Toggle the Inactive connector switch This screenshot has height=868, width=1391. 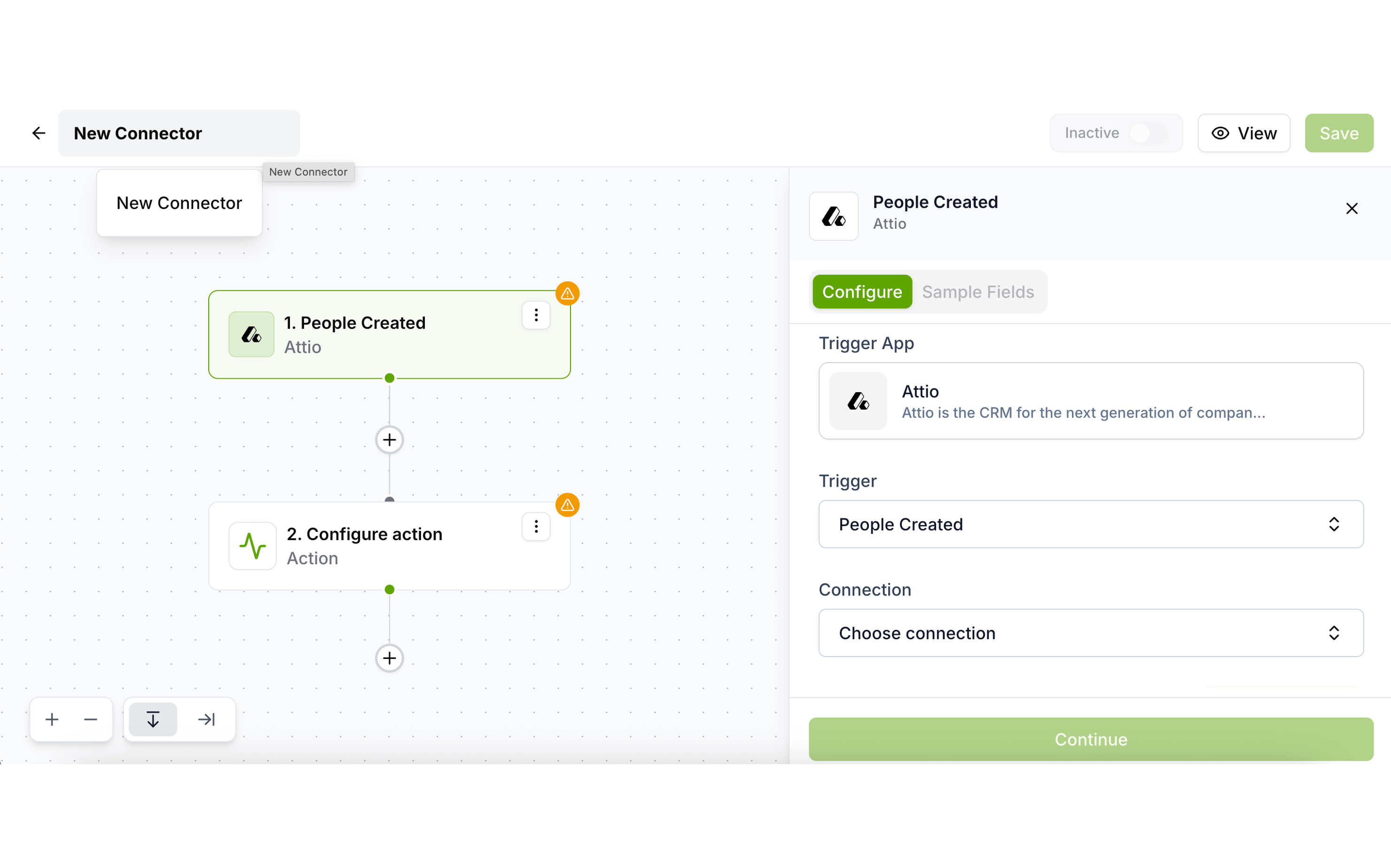(1148, 133)
